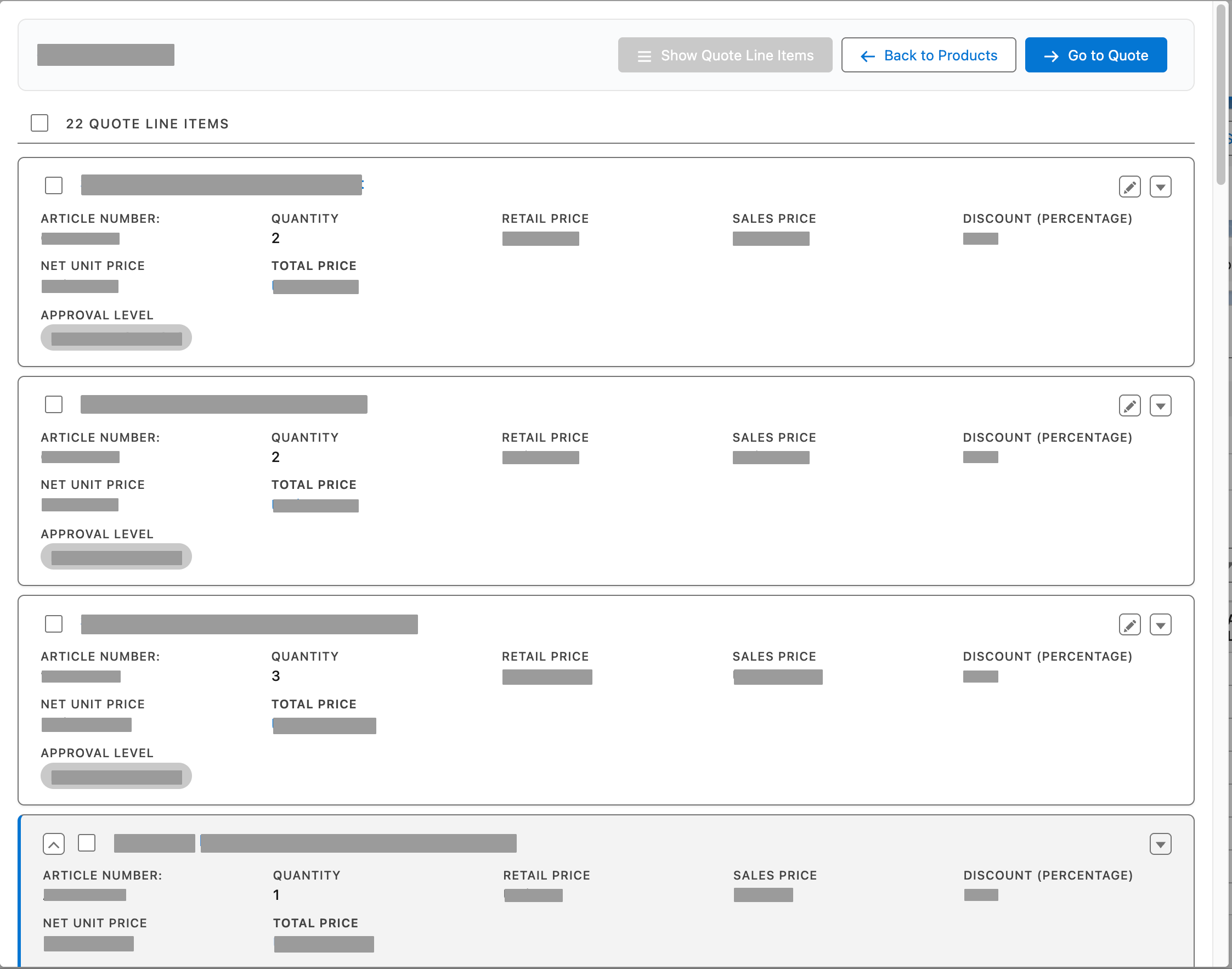Select the fourth quote line item checkbox

click(87, 843)
